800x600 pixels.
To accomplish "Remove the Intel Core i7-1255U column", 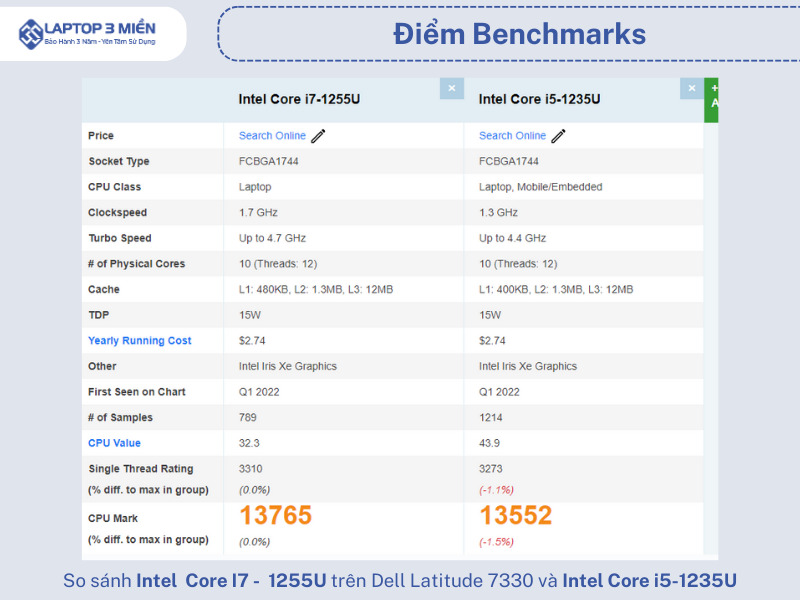I will coord(451,89).
